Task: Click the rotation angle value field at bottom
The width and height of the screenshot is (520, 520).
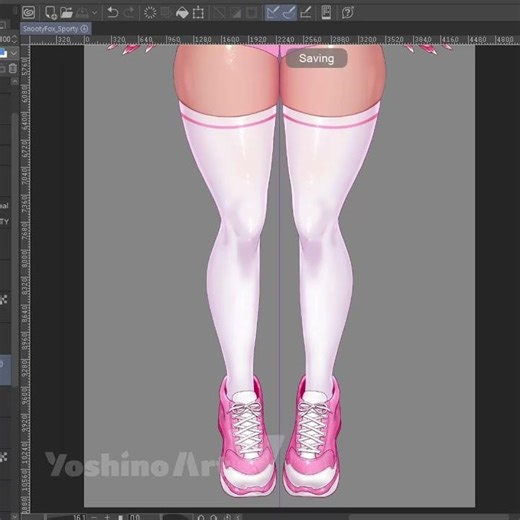Action: tap(135, 517)
